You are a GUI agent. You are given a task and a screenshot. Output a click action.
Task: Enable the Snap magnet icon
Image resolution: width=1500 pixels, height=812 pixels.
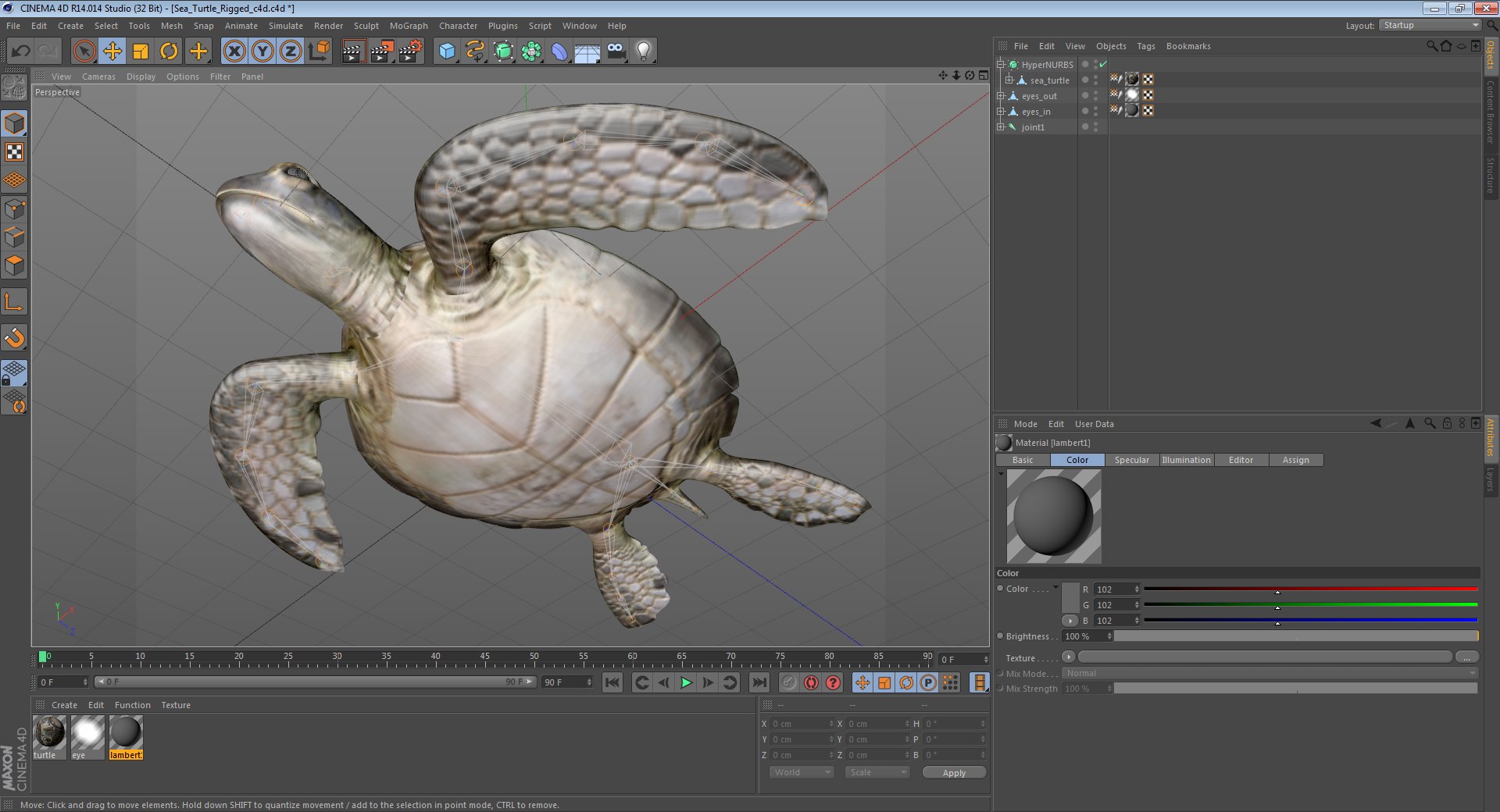15,337
